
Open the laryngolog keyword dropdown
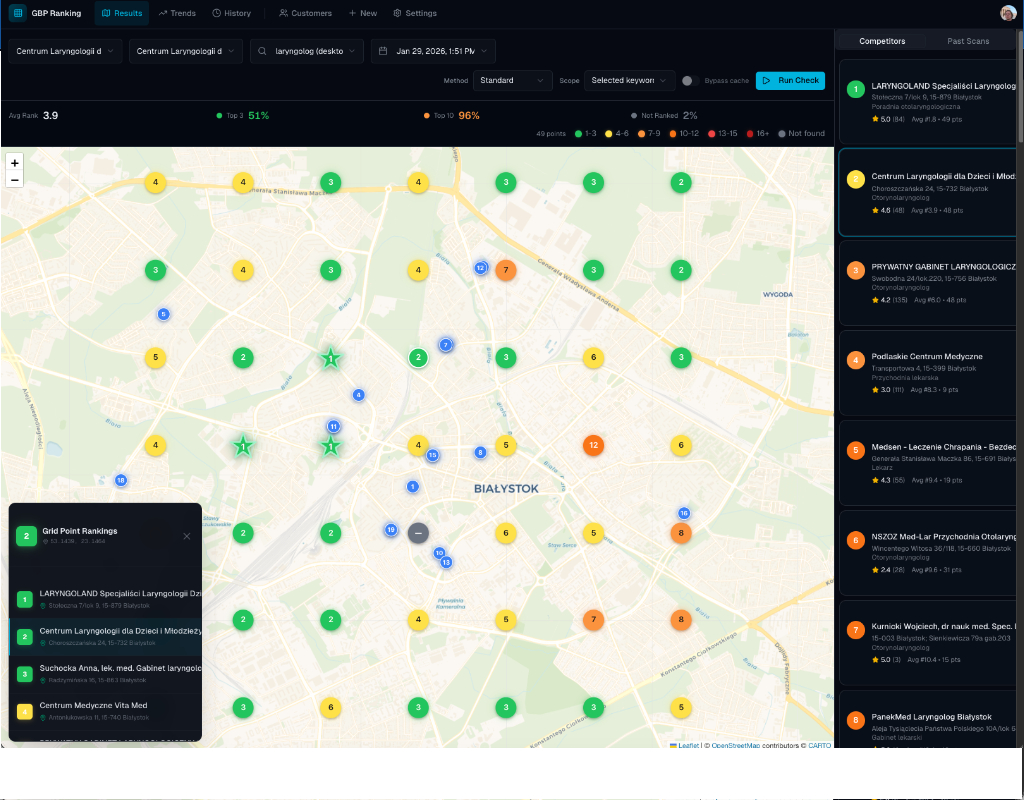[306, 51]
